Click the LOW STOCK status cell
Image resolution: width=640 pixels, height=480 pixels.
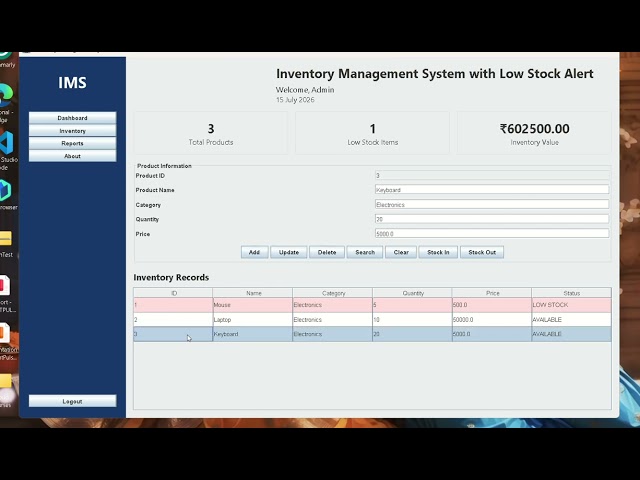571,305
